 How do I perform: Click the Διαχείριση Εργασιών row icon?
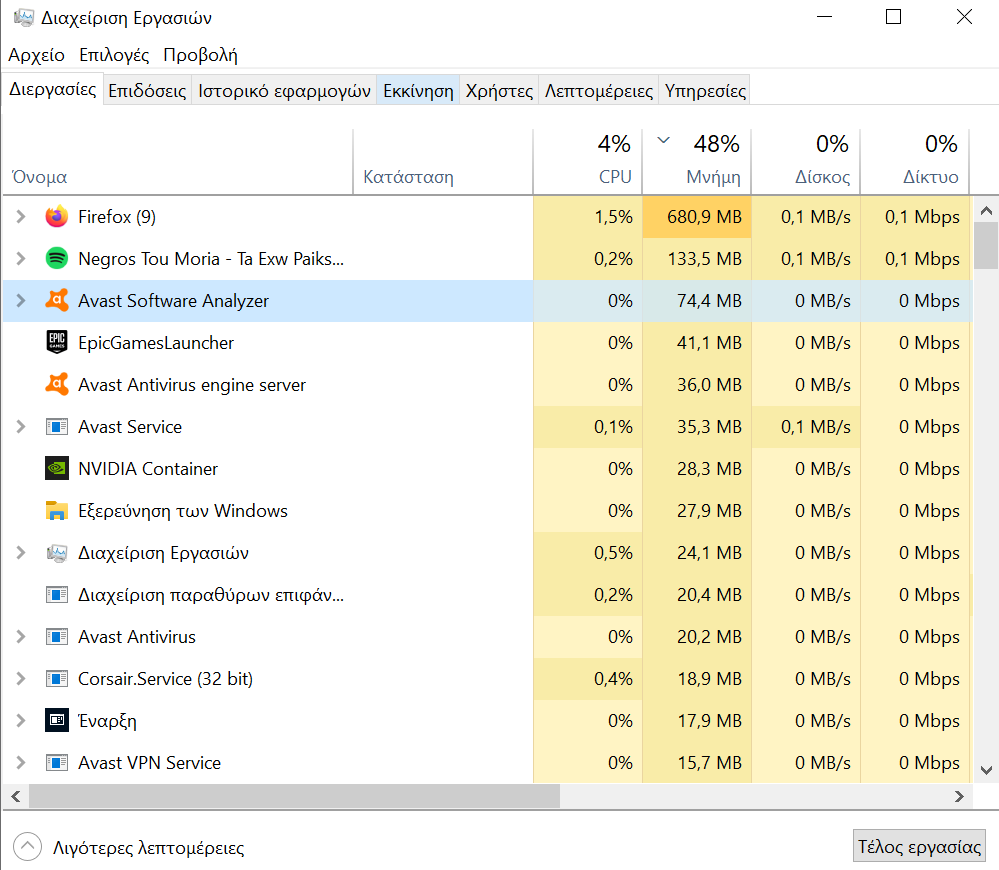click(x=57, y=553)
